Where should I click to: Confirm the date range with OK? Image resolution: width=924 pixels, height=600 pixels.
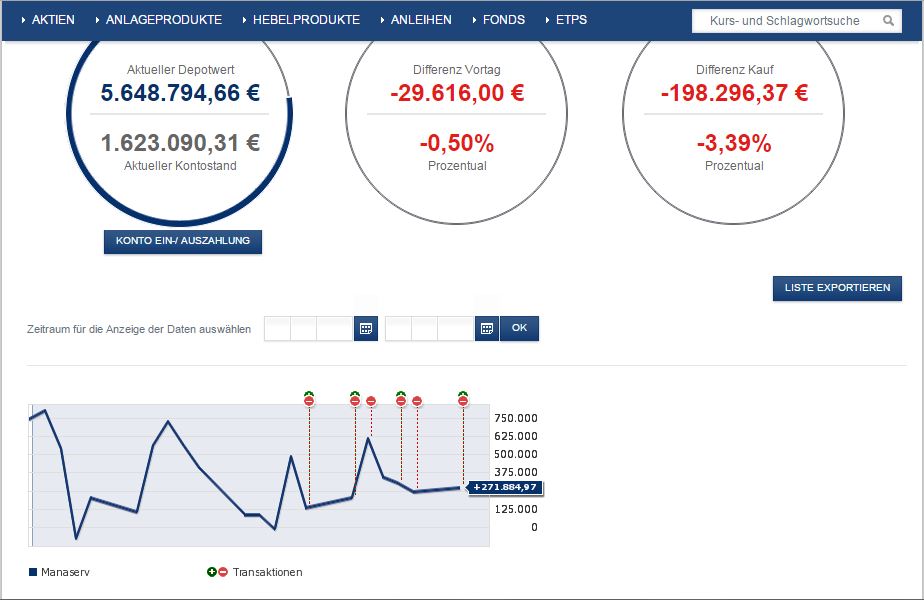(519, 328)
